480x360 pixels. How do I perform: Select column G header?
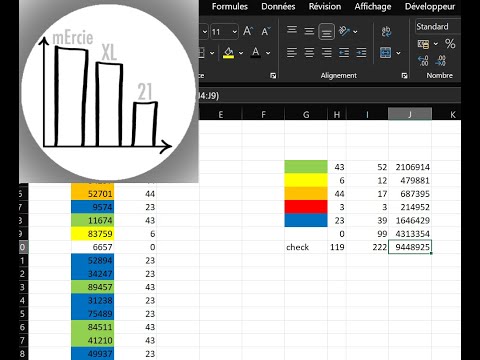tap(306, 114)
